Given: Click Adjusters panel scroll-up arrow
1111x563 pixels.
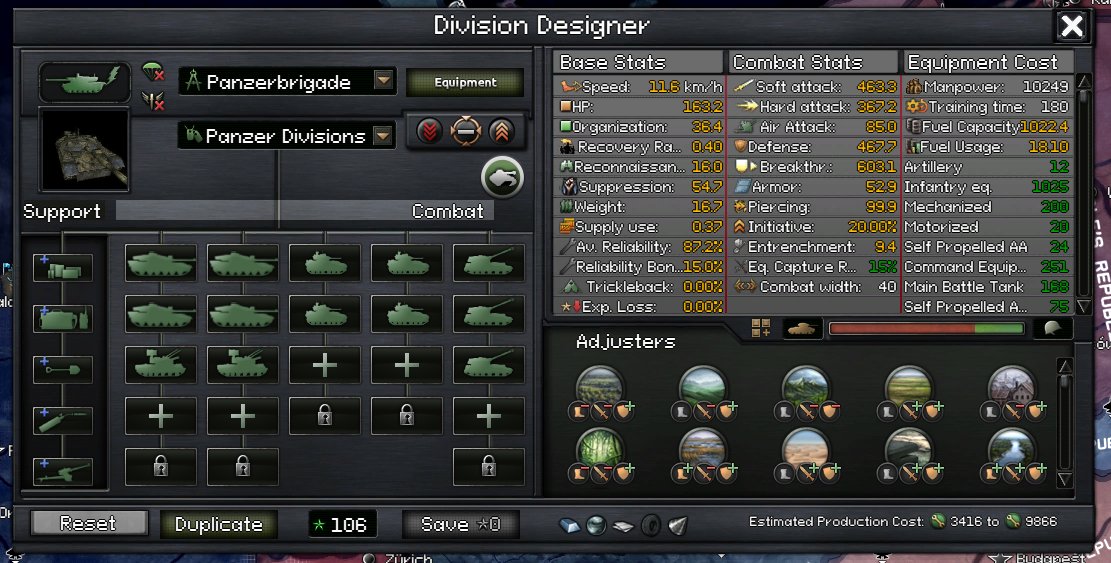Looking at the screenshot, I should pos(1064,367).
